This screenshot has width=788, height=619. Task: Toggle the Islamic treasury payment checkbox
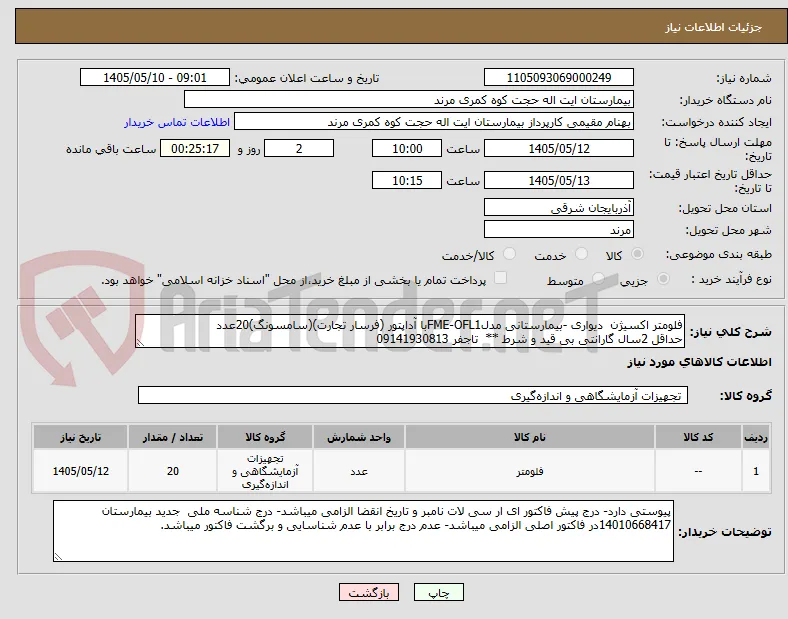coord(500,278)
